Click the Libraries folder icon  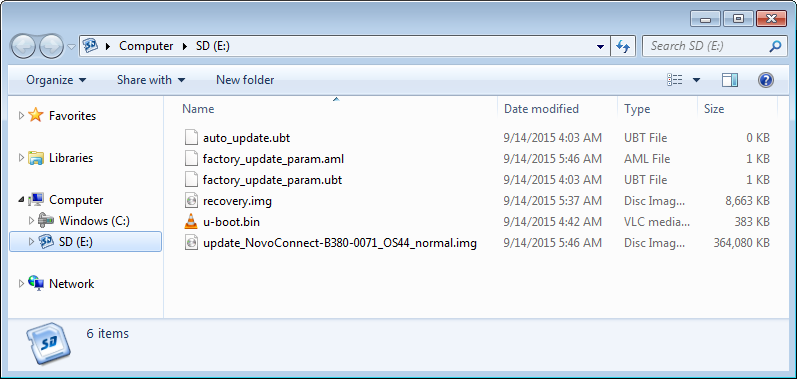point(36,158)
